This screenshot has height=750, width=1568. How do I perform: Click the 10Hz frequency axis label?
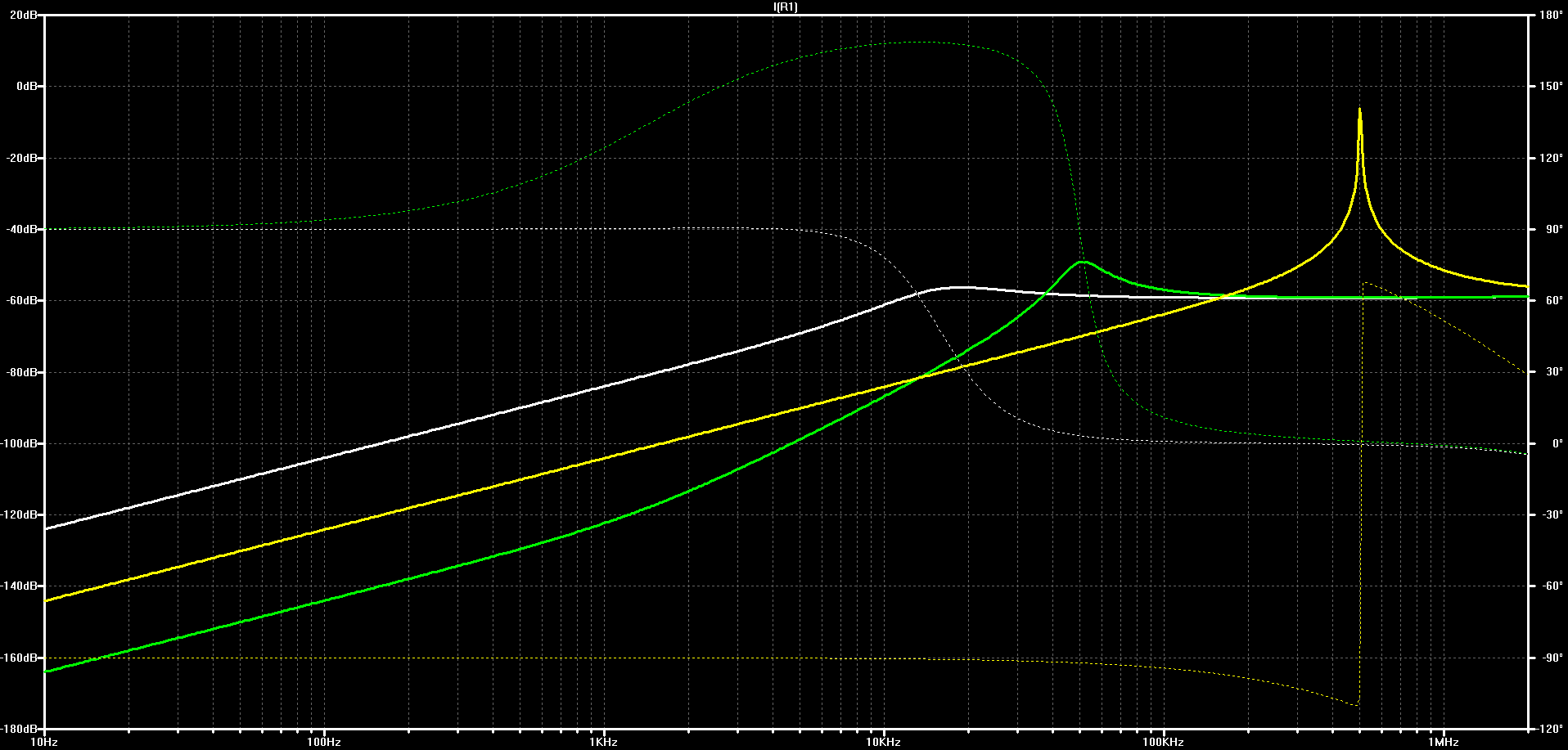coord(44,742)
